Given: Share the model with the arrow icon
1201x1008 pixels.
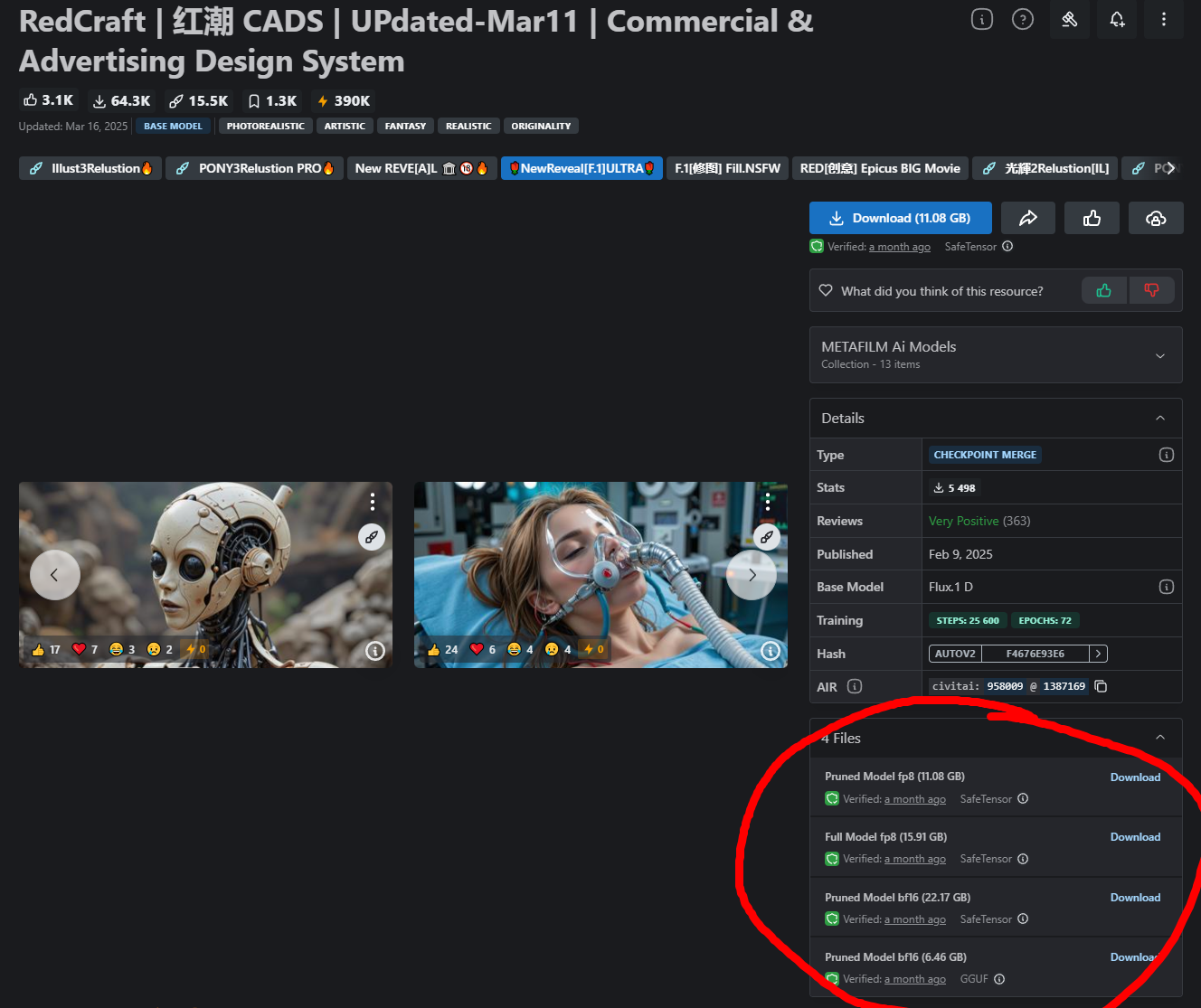Looking at the screenshot, I should (1028, 218).
